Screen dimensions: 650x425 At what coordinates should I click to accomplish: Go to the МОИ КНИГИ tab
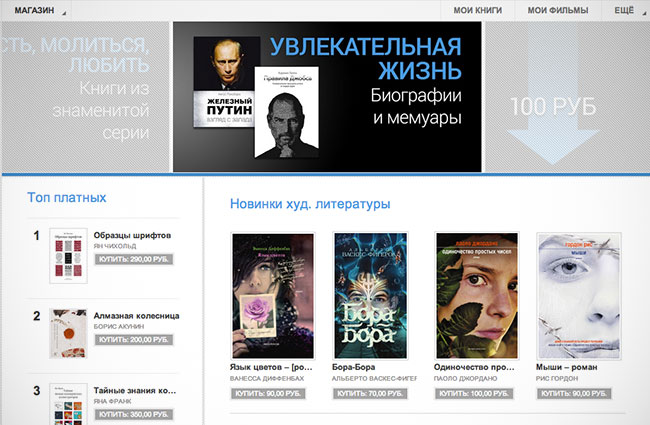tap(478, 10)
